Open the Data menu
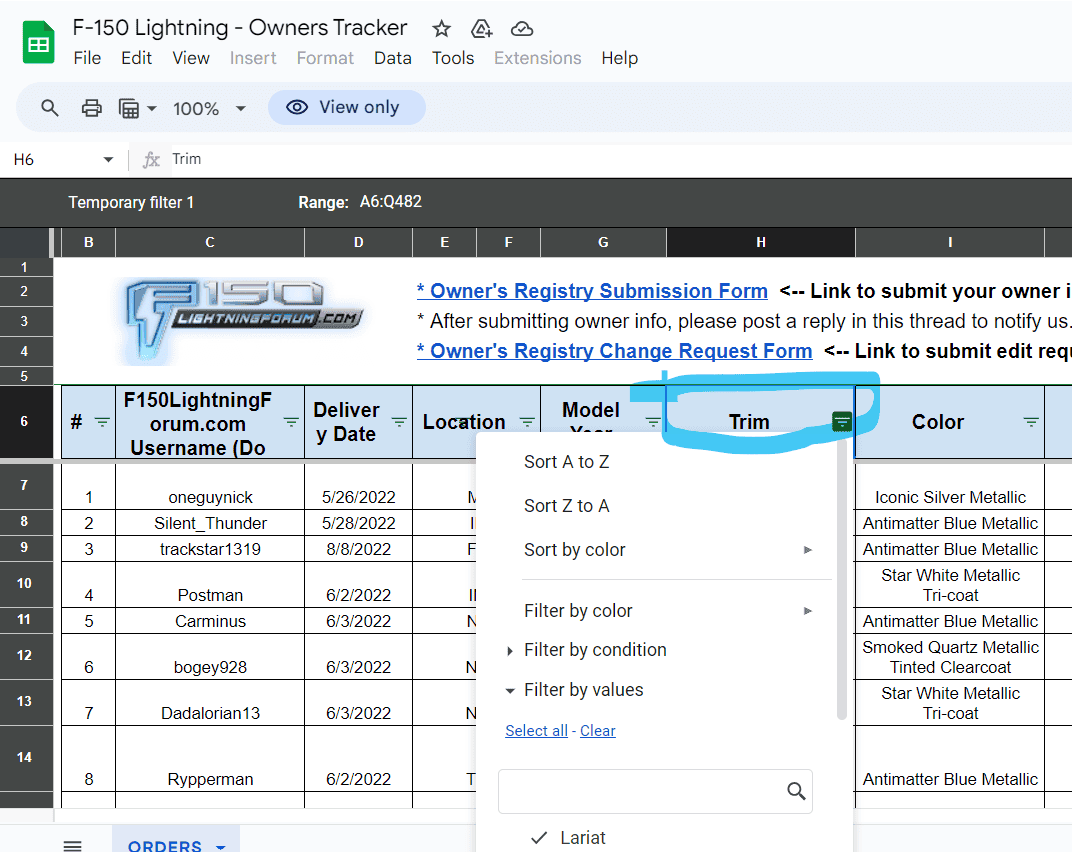1072x852 pixels. [x=392, y=58]
